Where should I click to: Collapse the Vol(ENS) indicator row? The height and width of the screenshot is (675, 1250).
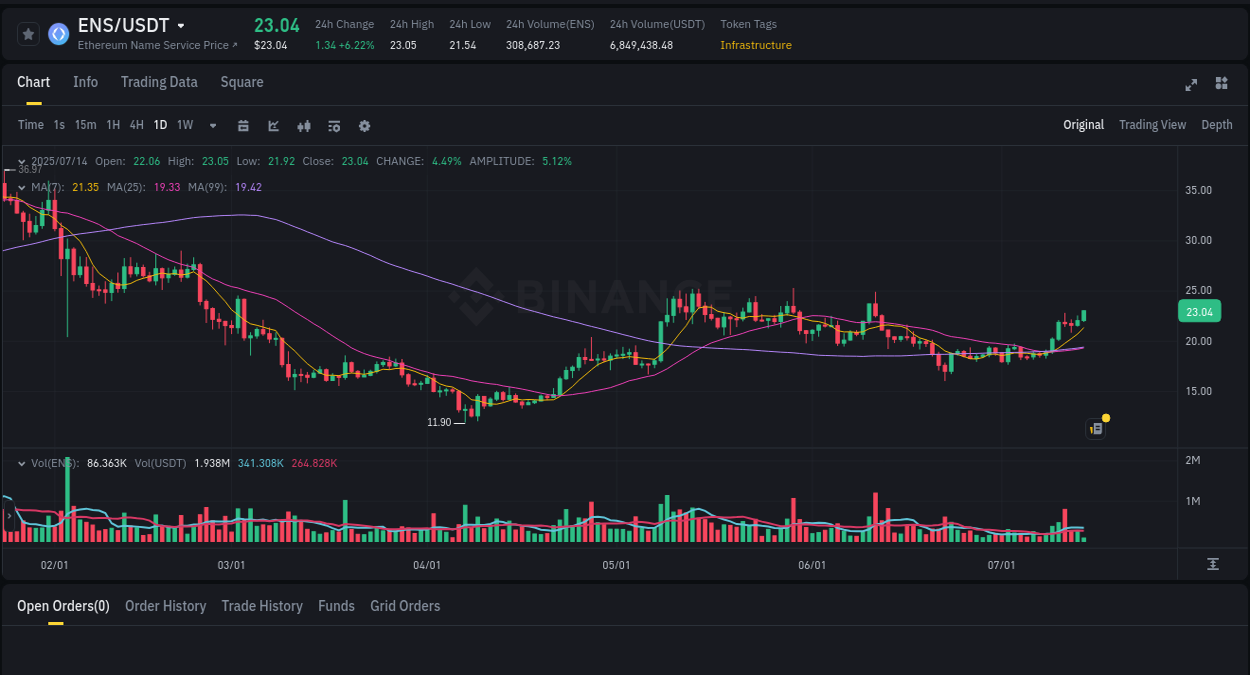19,463
